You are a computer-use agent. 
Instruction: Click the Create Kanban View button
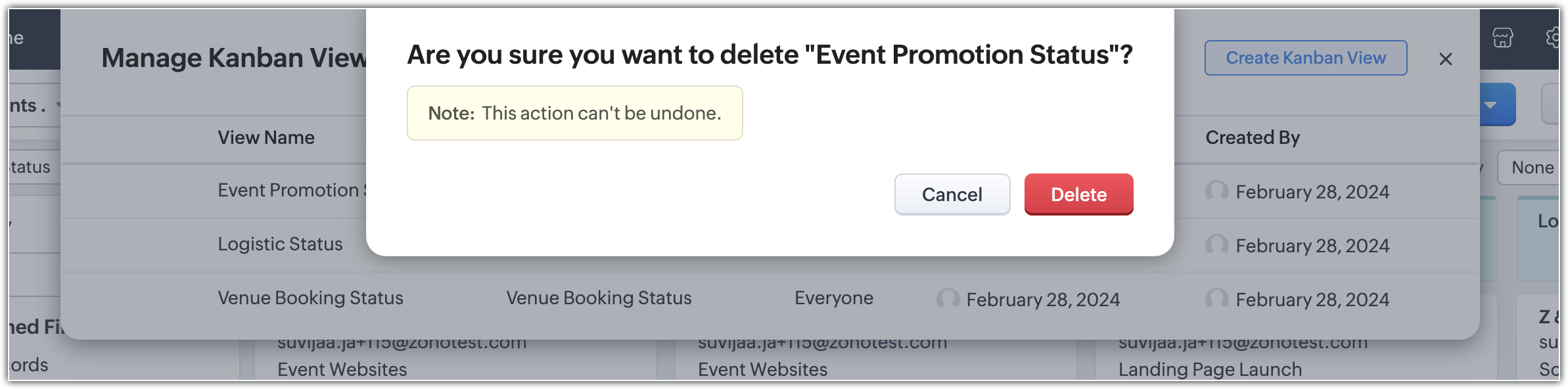[1306, 58]
